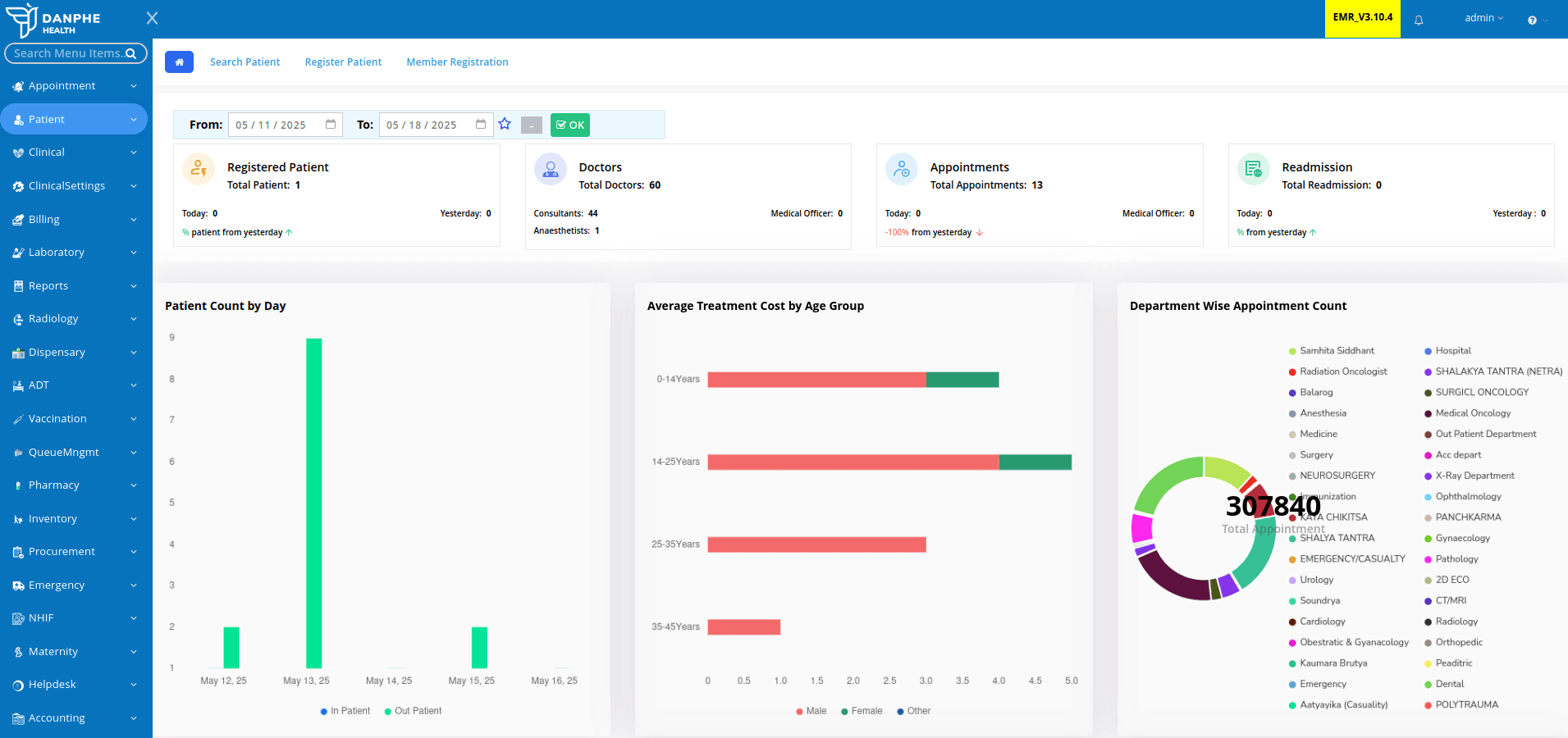Toggle the Radiation Oncologist legend entry
This screenshot has width=1568, height=738.
[1337, 371]
